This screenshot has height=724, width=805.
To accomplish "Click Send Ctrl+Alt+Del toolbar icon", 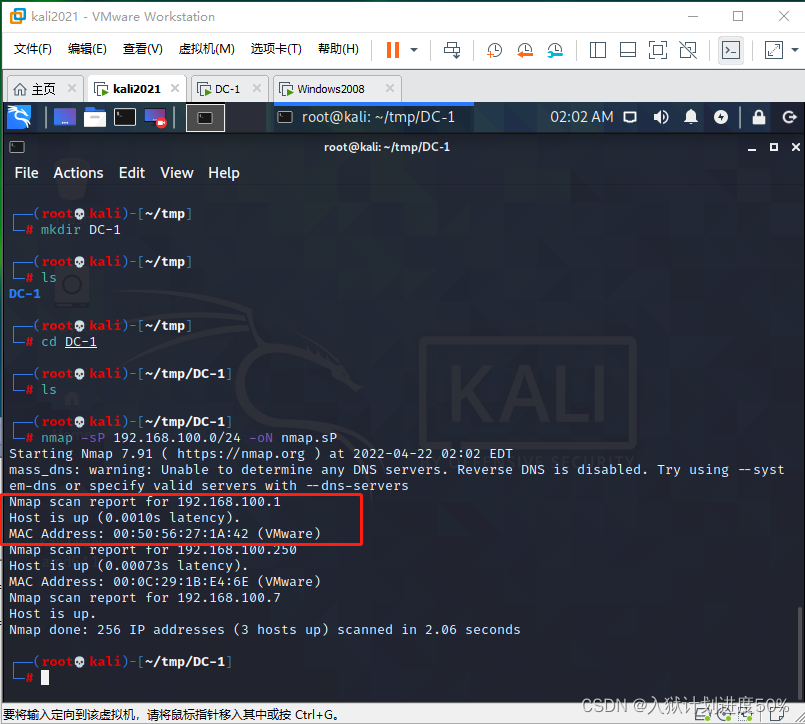I will (x=452, y=50).
